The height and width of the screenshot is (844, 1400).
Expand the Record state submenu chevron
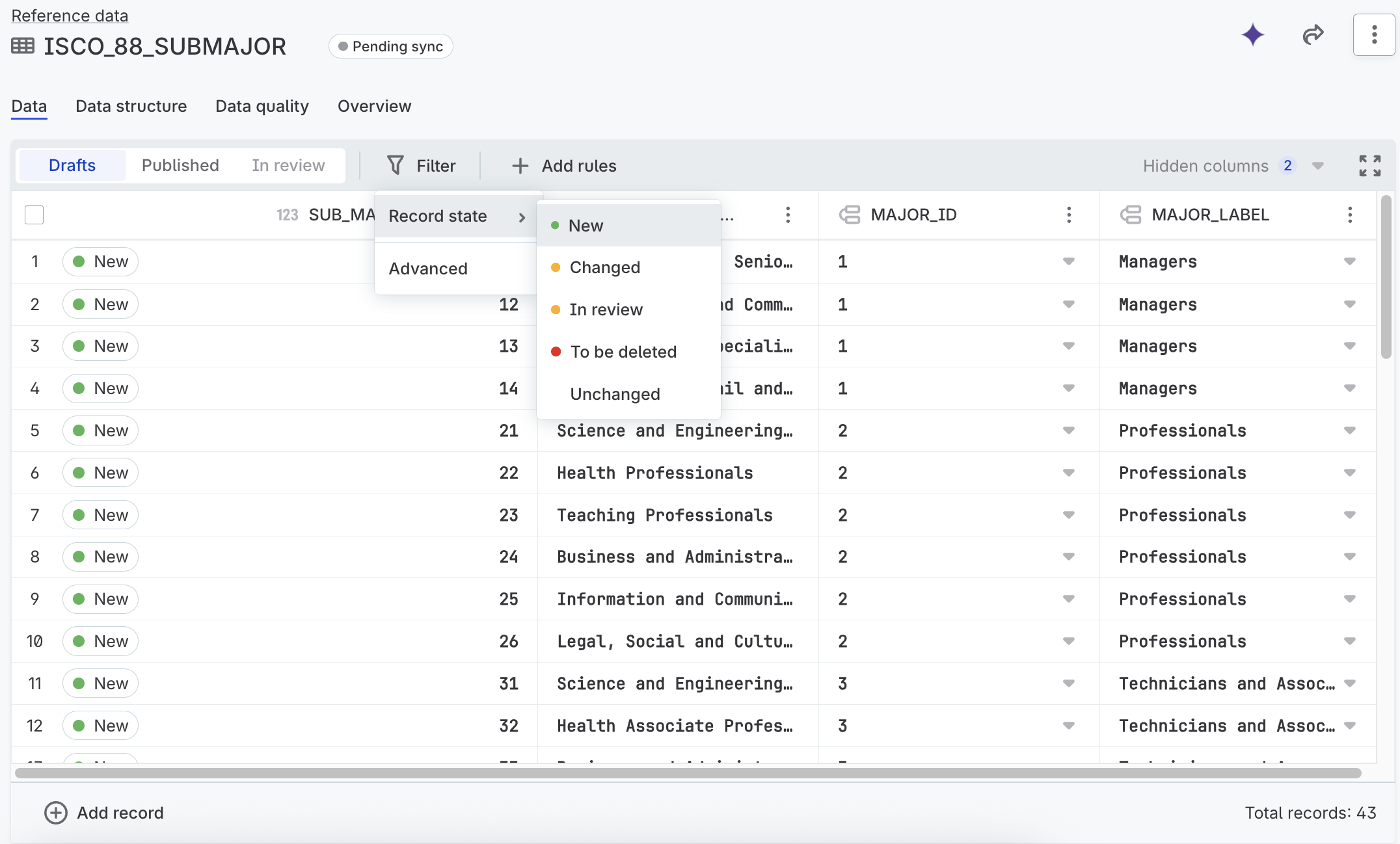pyautogui.click(x=522, y=217)
